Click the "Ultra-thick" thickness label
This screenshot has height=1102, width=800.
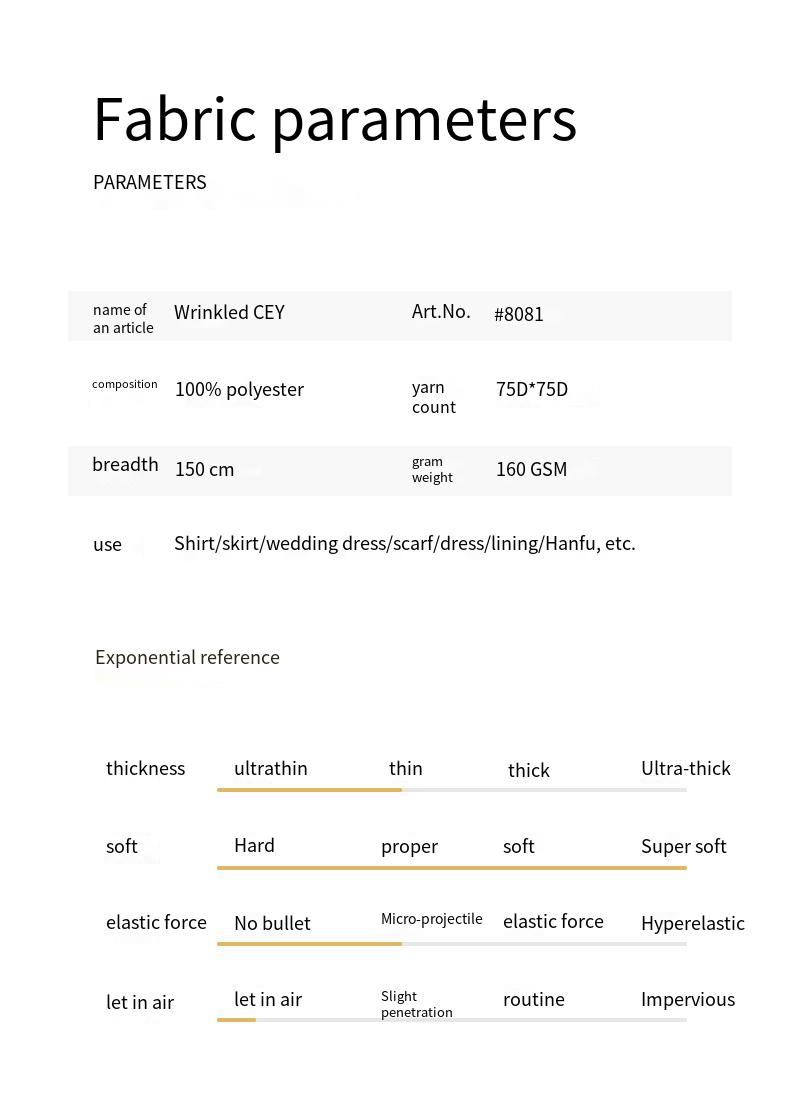(x=686, y=768)
